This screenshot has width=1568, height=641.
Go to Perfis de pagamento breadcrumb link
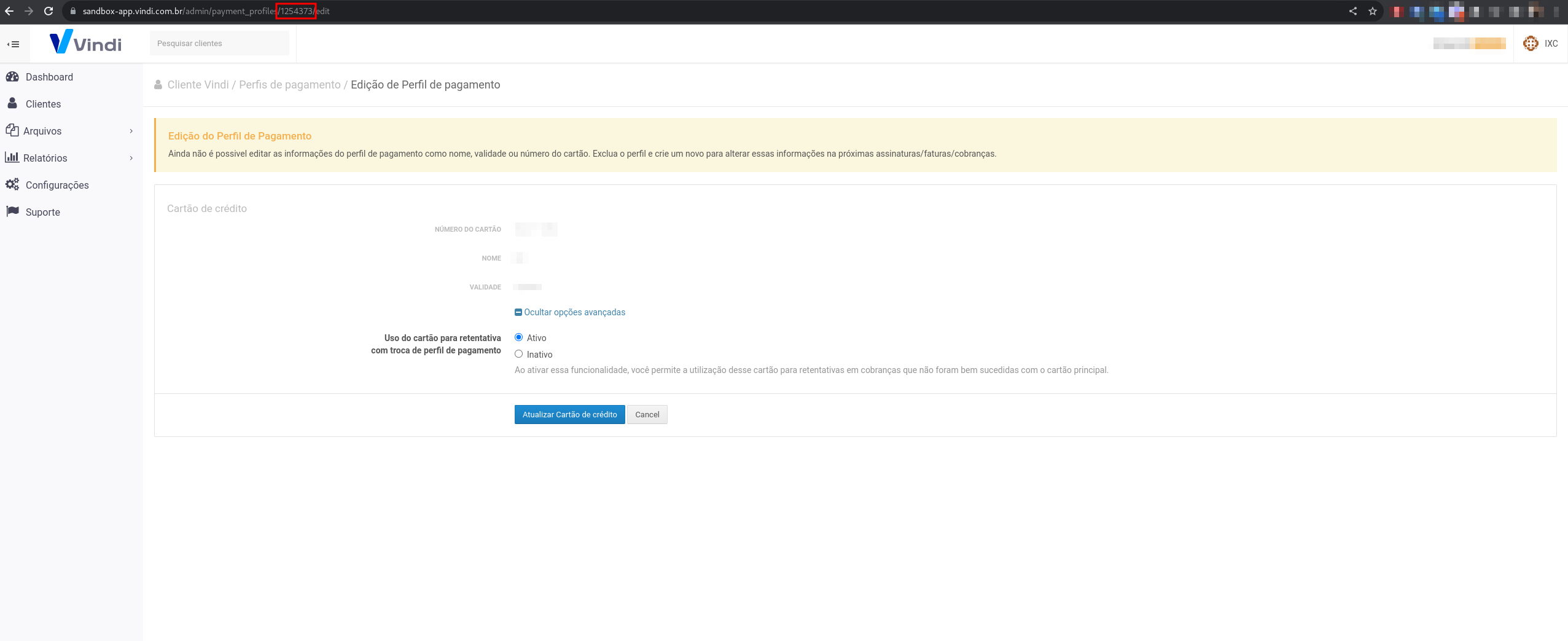[x=289, y=85]
